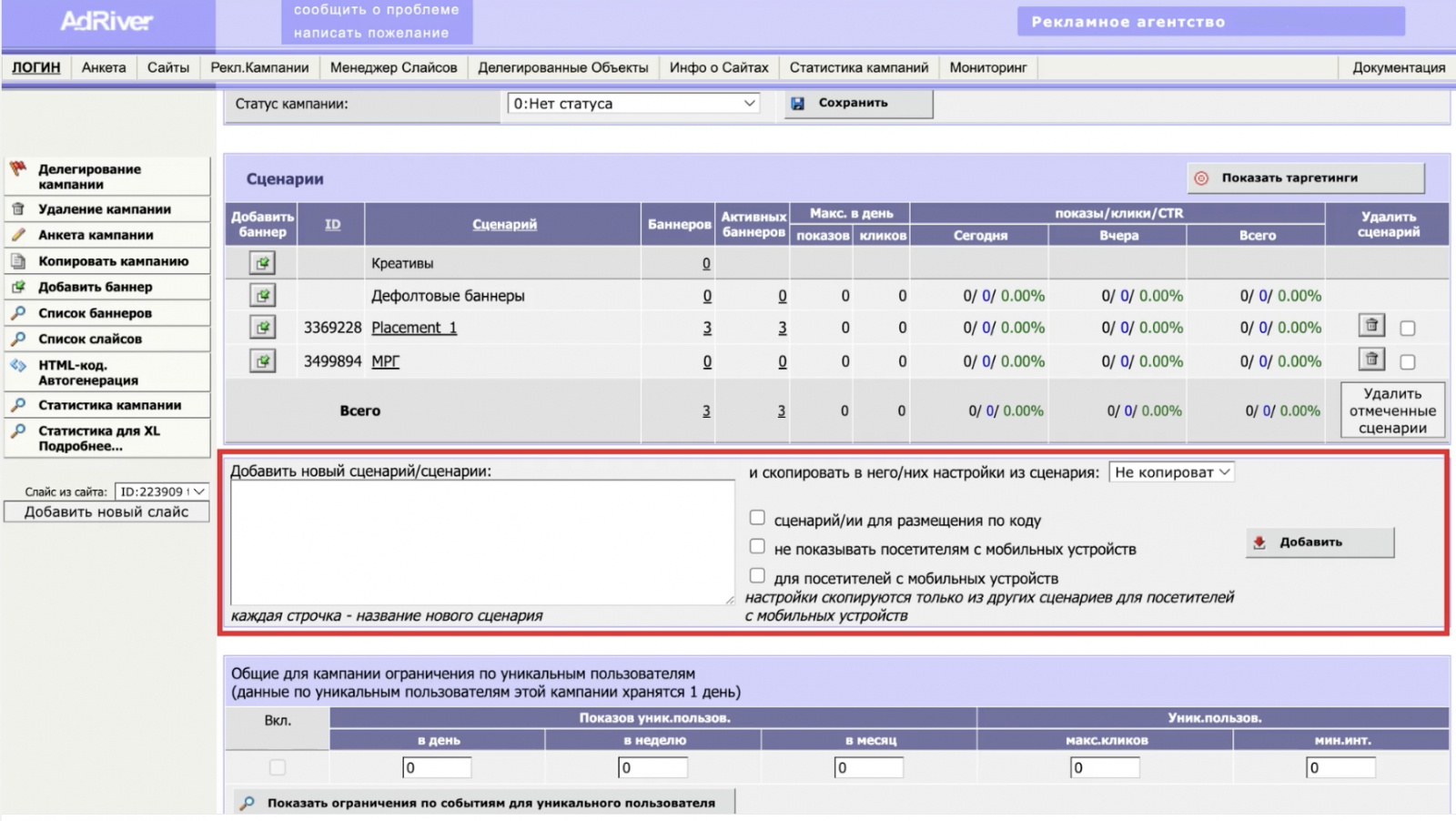Click add-banner icon in Дефолтовые баннеры row
The height and width of the screenshot is (821, 1456).
[x=262, y=296]
